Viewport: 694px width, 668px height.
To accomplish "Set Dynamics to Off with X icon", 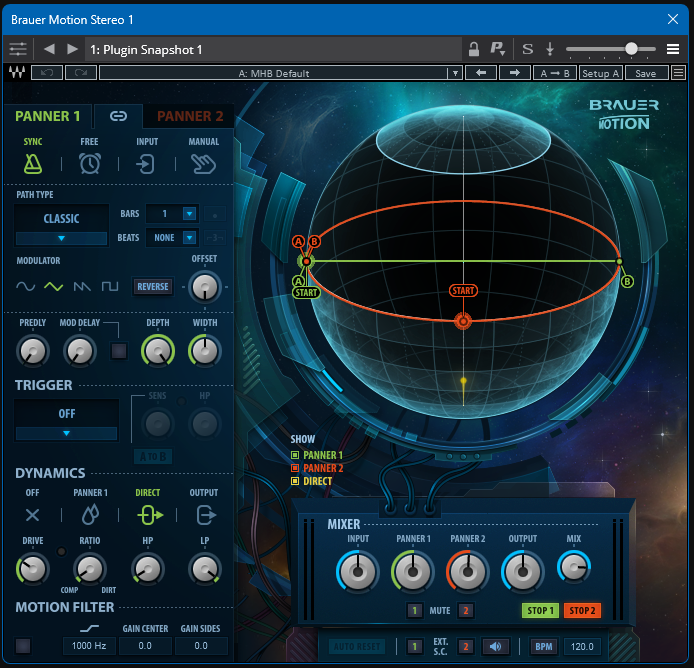I will coord(32,515).
